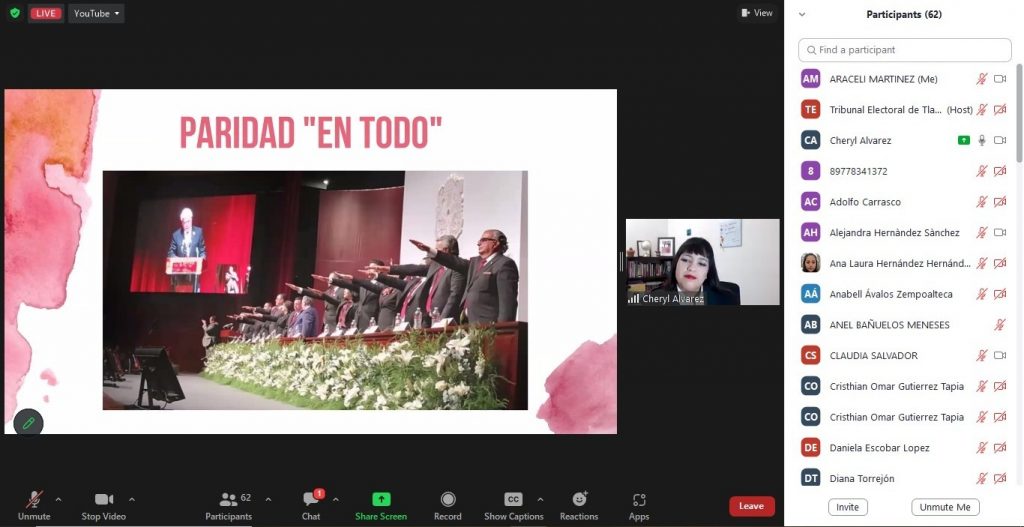Toggle Unmute microphone in the toolbar
The width and height of the screenshot is (1024, 527).
click(x=34, y=499)
